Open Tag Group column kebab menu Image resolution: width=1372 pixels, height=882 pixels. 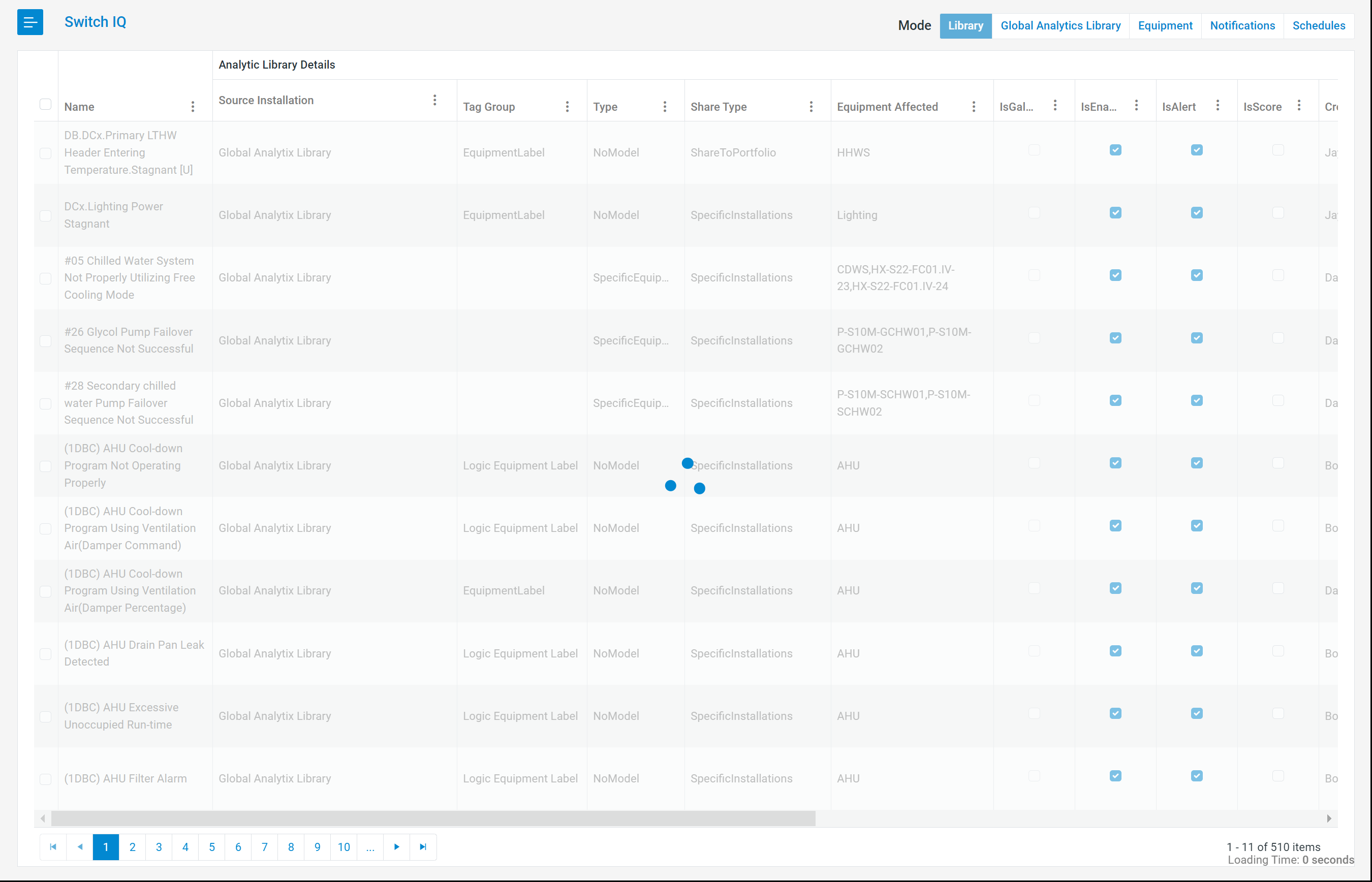pyautogui.click(x=567, y=107)
